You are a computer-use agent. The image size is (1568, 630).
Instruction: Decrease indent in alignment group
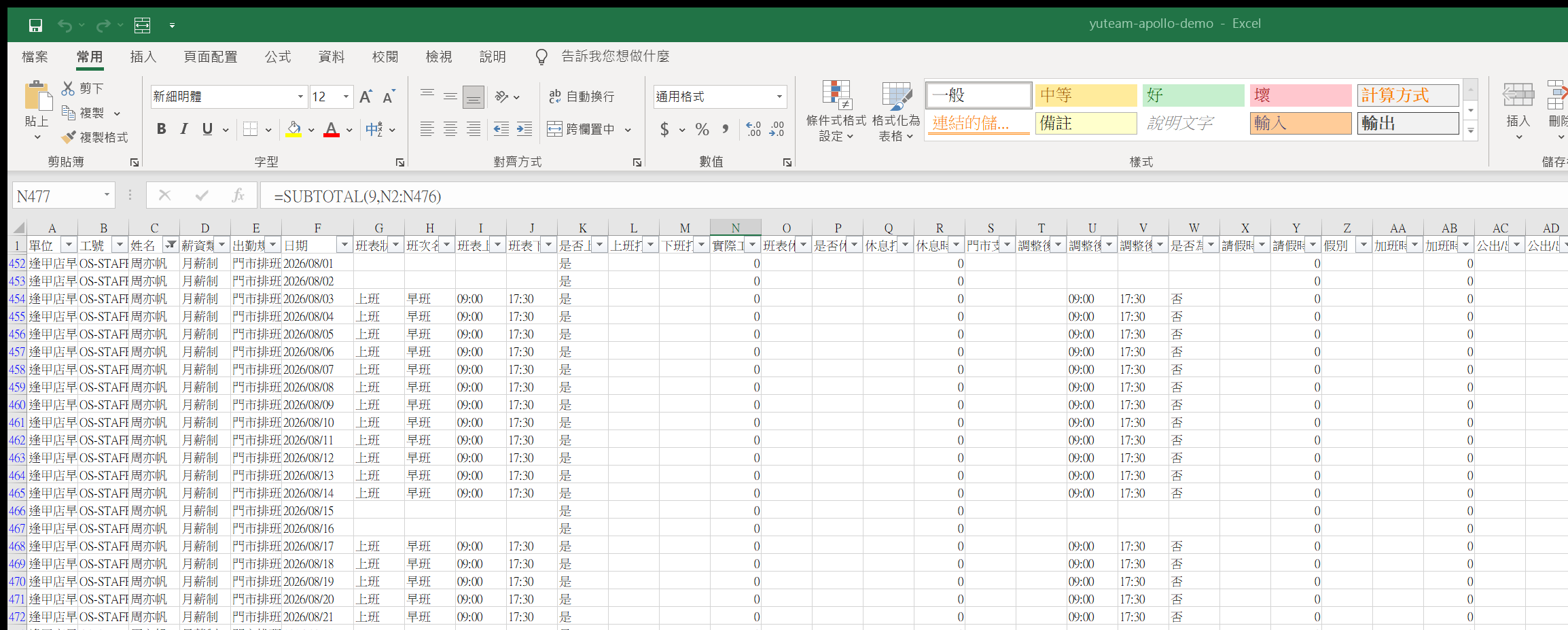pos(501,129)
